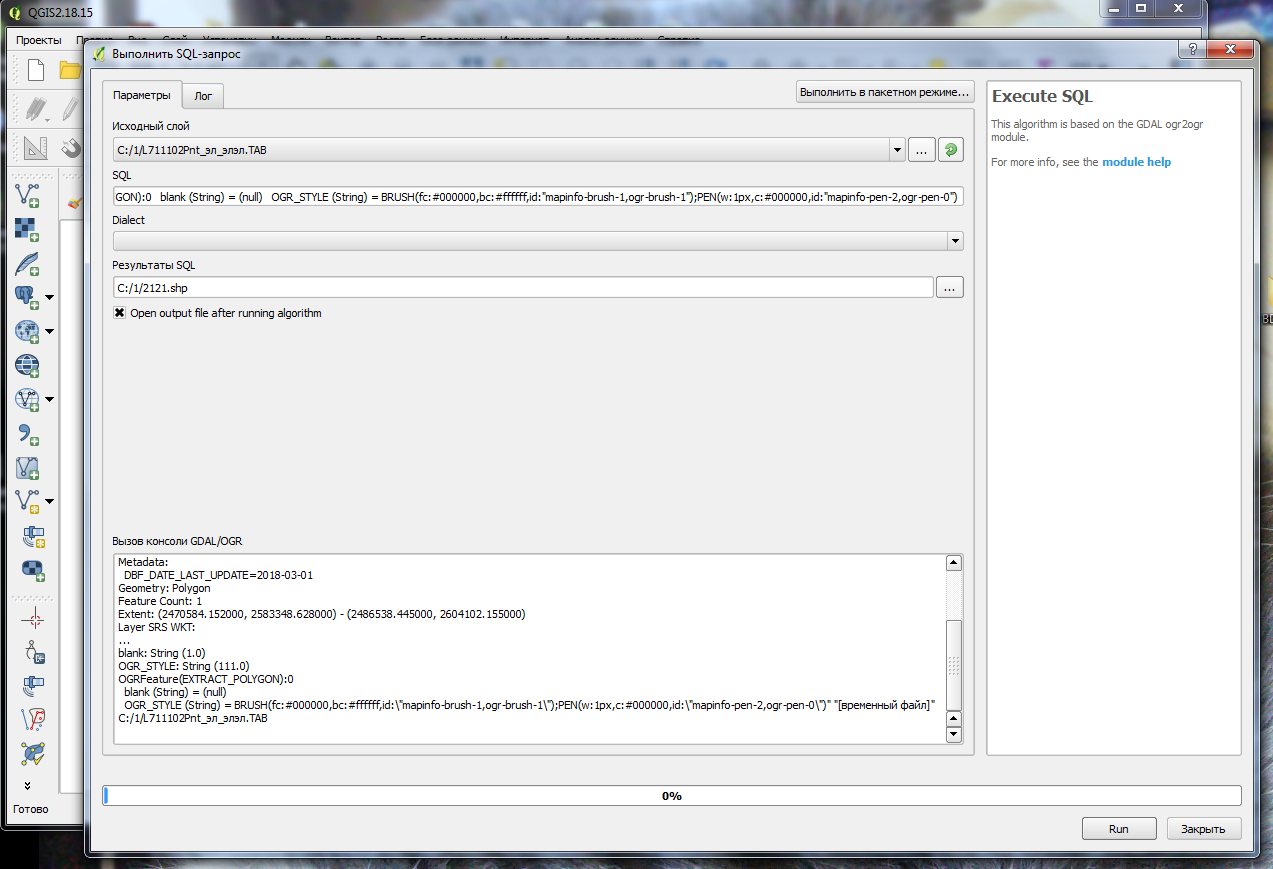Image resolution: width=1273 pixels, height=869 pixels.
Task: Browse for SQL results output file
Action: (x=949, y=288)
